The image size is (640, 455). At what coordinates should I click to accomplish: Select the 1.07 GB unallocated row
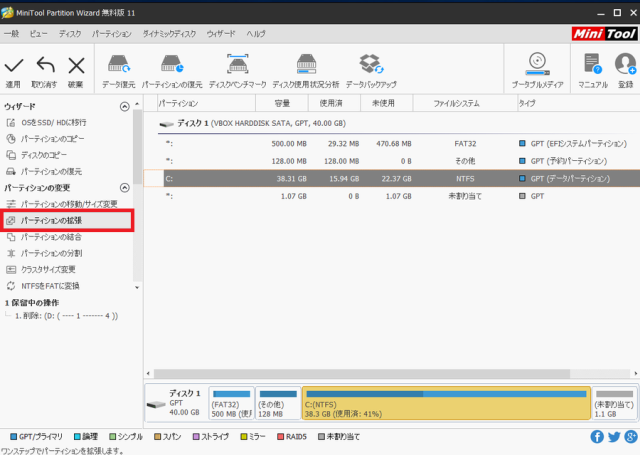[392, 196]
